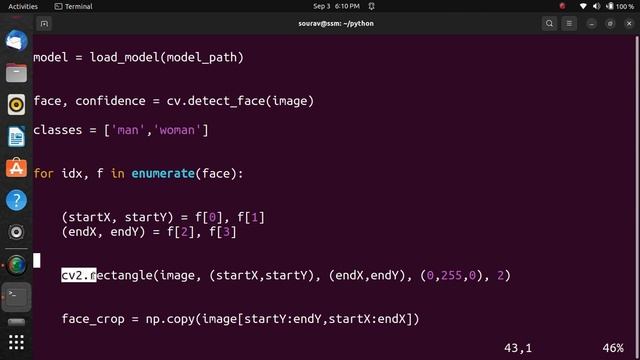
Task: Open the clock showing Sep 3 6:10 PM
Action: pos(336,6)
